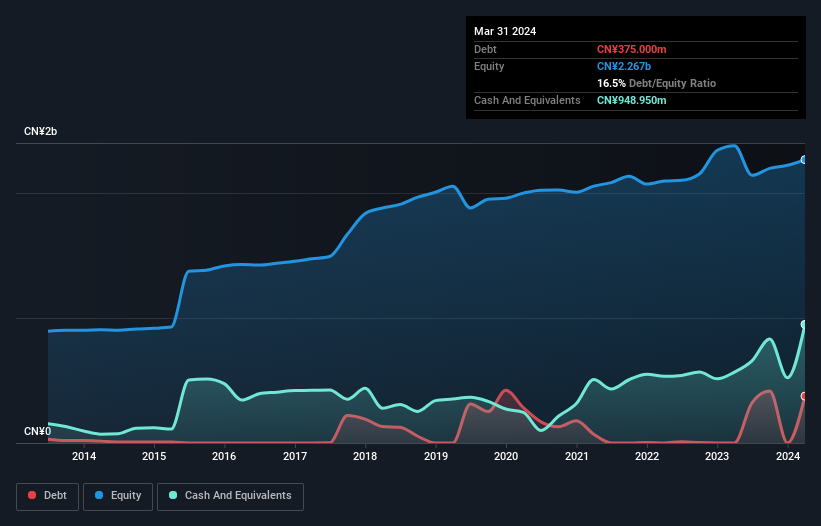Click the CN¥0 y-axis label
The image size is (821, 526).
pyautogui.click(x=37, y=432)
